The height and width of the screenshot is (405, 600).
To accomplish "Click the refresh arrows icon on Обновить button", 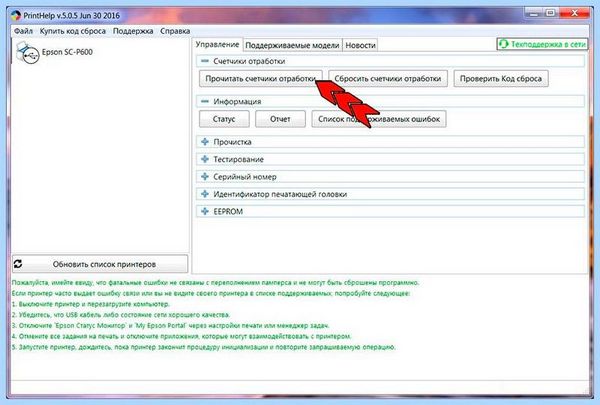I will coord(18,264).
